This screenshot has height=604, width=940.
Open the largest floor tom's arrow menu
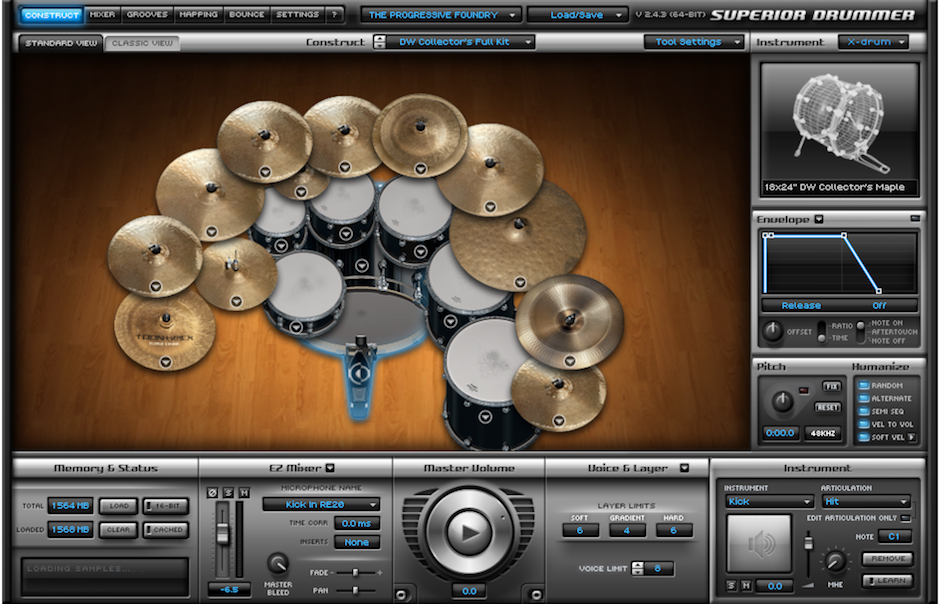coord(484,417)
